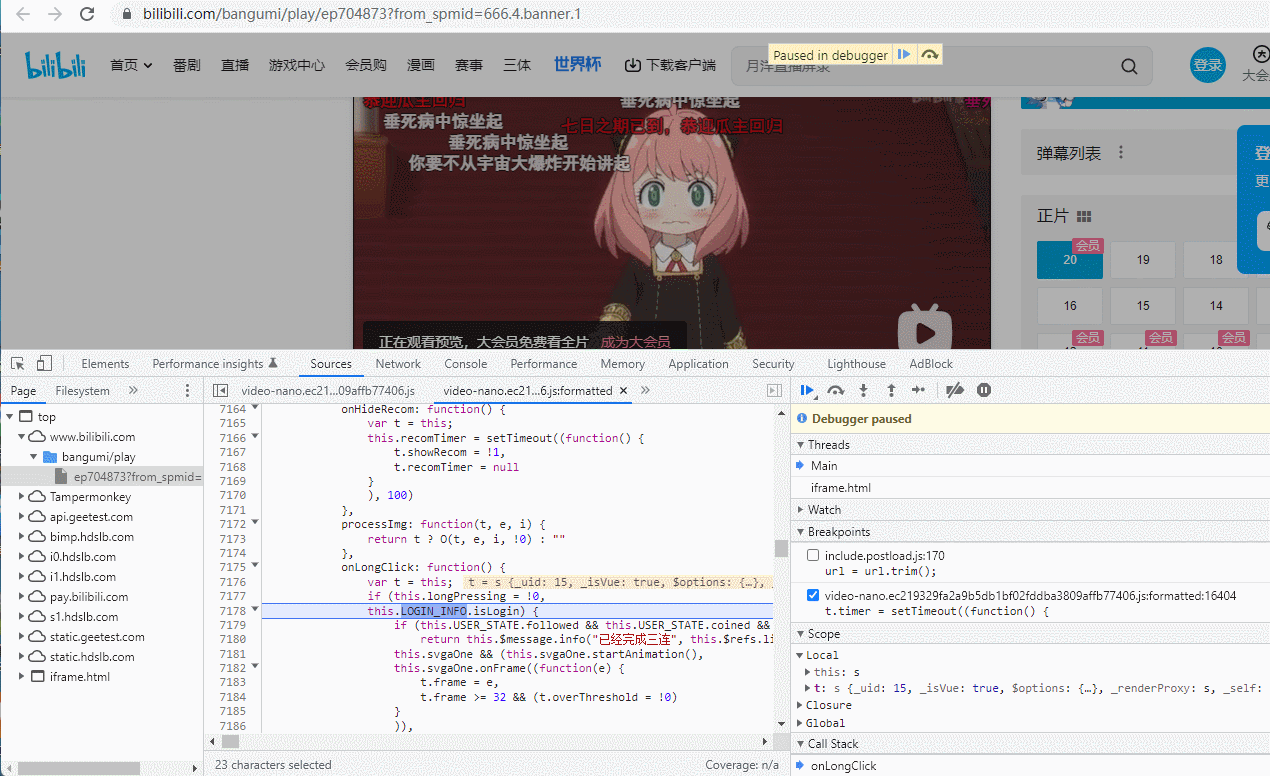Image resolution: width=1270 pixels, height=776 pixels.
Task: Open the Lighthouse panel
Action: (856, 364)
